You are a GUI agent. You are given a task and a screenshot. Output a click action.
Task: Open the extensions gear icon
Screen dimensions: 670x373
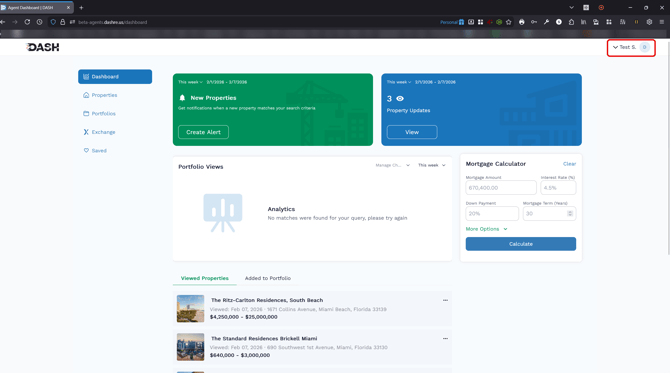(649, 22)
